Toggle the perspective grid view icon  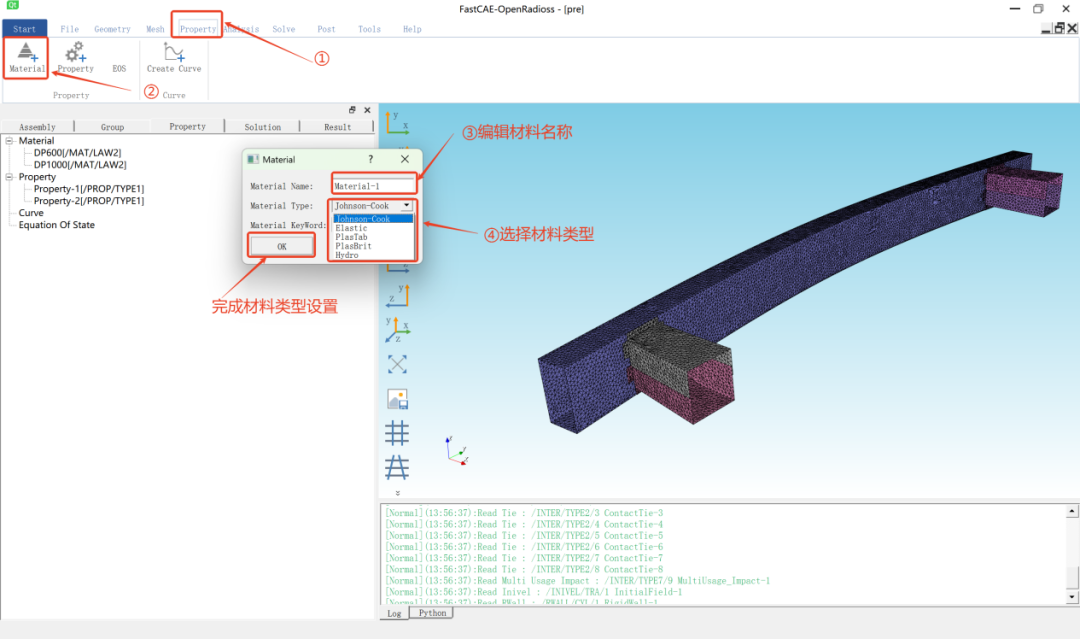(397, 468)
